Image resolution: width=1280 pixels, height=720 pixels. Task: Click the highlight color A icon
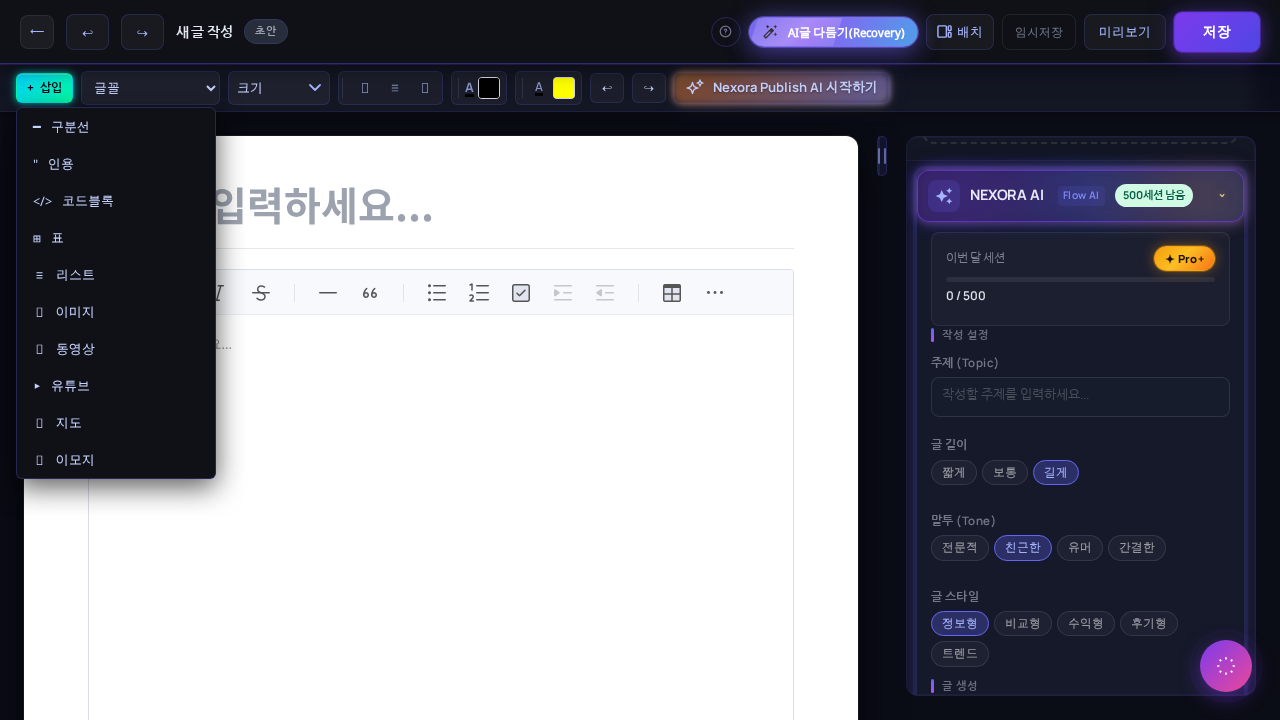[539, 88]
